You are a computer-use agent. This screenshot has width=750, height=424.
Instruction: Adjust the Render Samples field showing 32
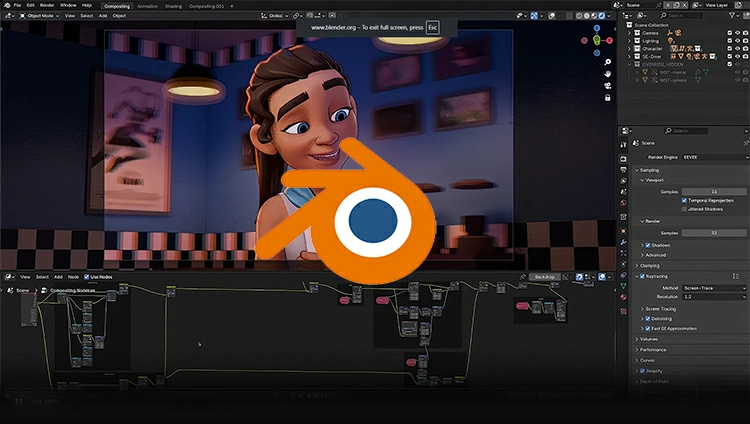[x=714, y=233]
